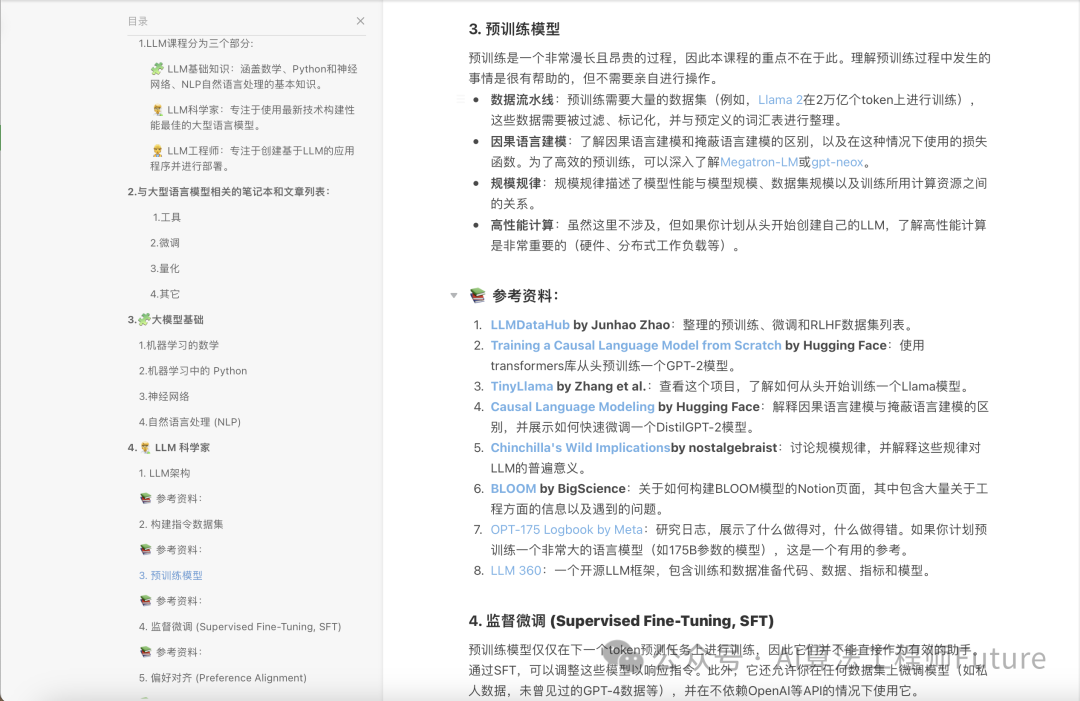The height and width of the screenshot is (701, 1080).
Task: Jump to 5. 偏好对齐 (Preference Alignment) in outline
Action: coord(222,678)
